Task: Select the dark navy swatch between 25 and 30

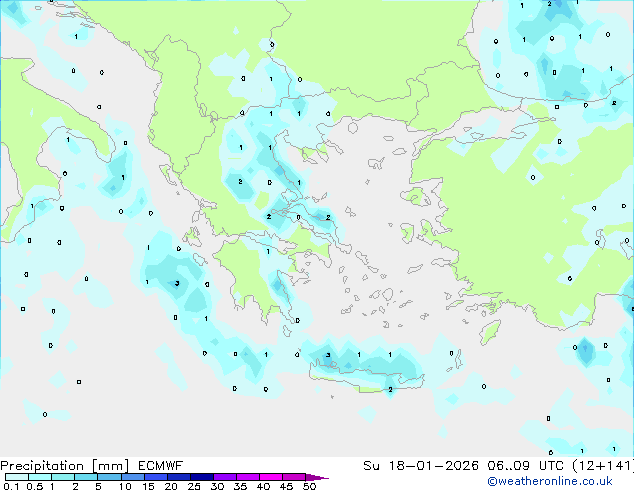Action: (x=201, y=477)
